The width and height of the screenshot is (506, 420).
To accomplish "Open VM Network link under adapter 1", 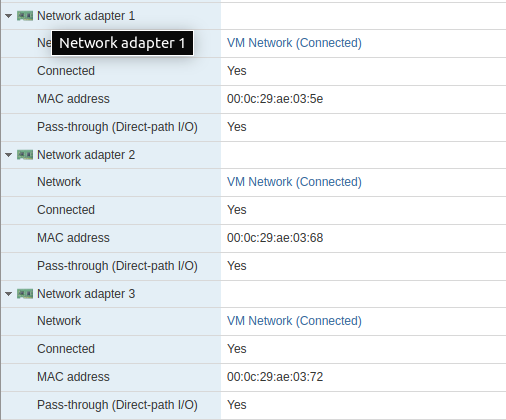I will 294,43.
